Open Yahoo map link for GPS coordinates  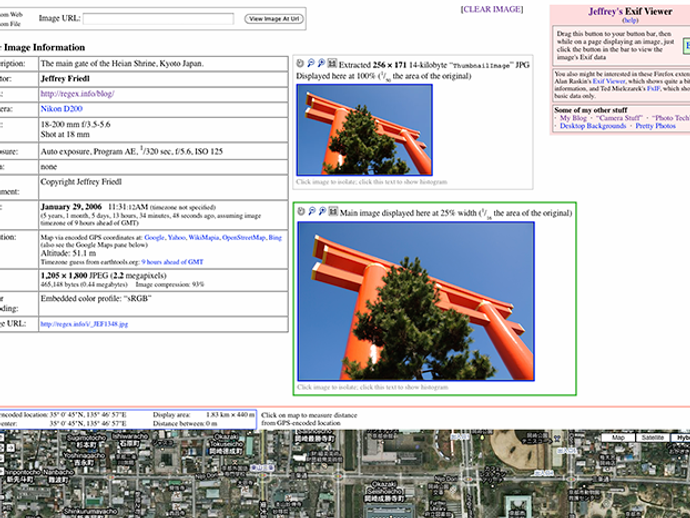(176, 237)
